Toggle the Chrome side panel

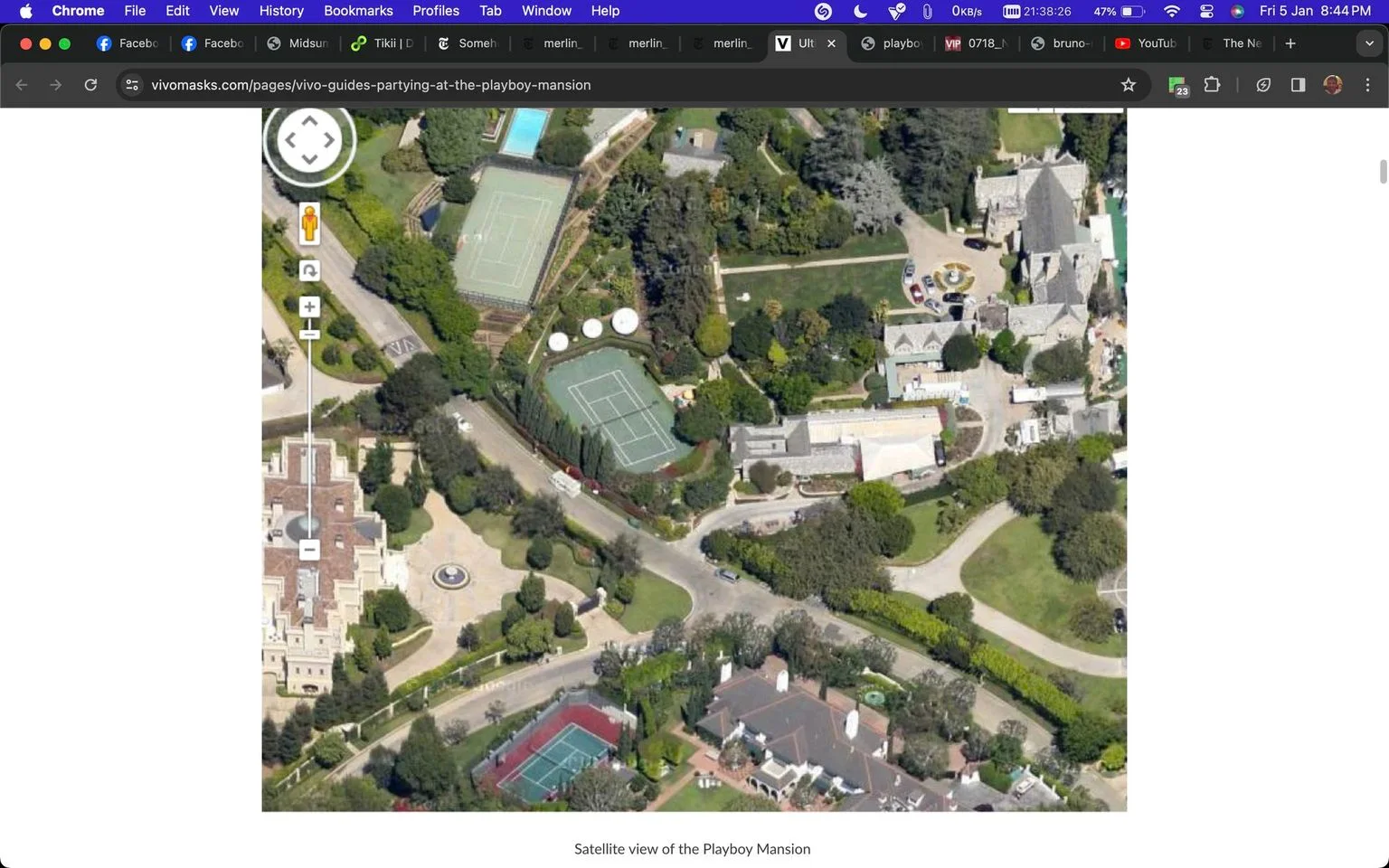click(1298, 85)
